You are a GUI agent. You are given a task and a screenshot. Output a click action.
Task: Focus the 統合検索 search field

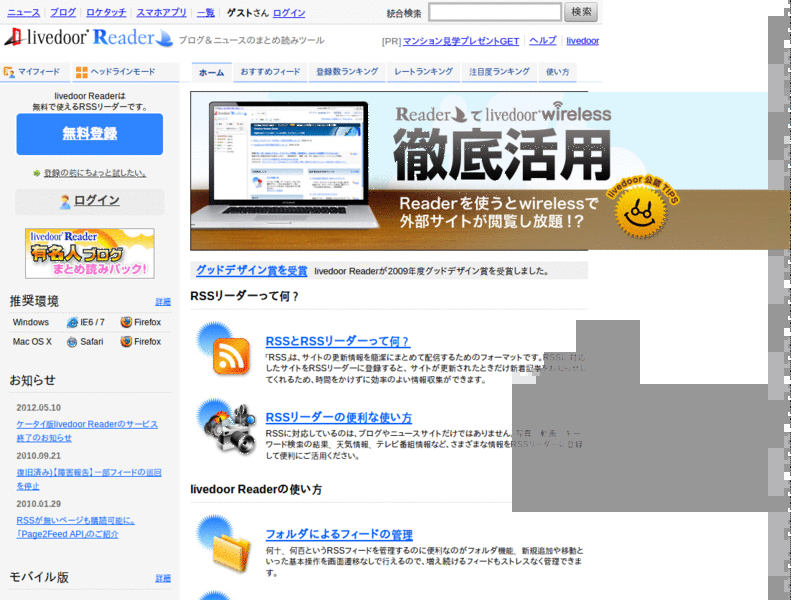point(494,12)
